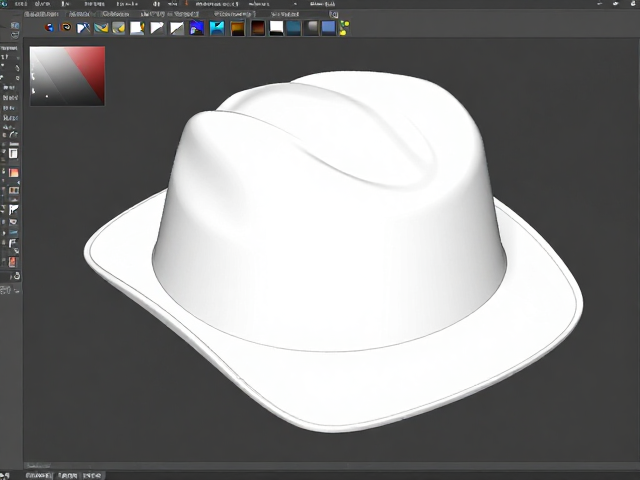Select the orange-red gradient icon in left sidebar

(x=13, y=173)
